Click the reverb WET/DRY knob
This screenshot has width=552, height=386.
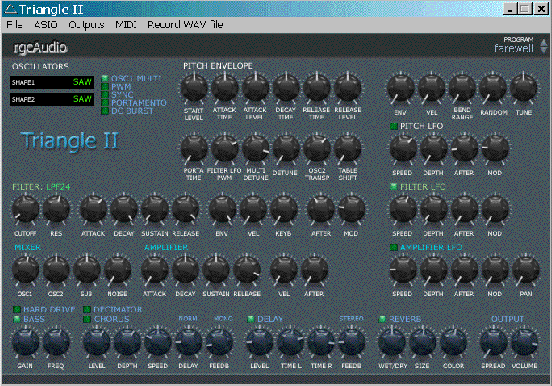coord(391,342)
